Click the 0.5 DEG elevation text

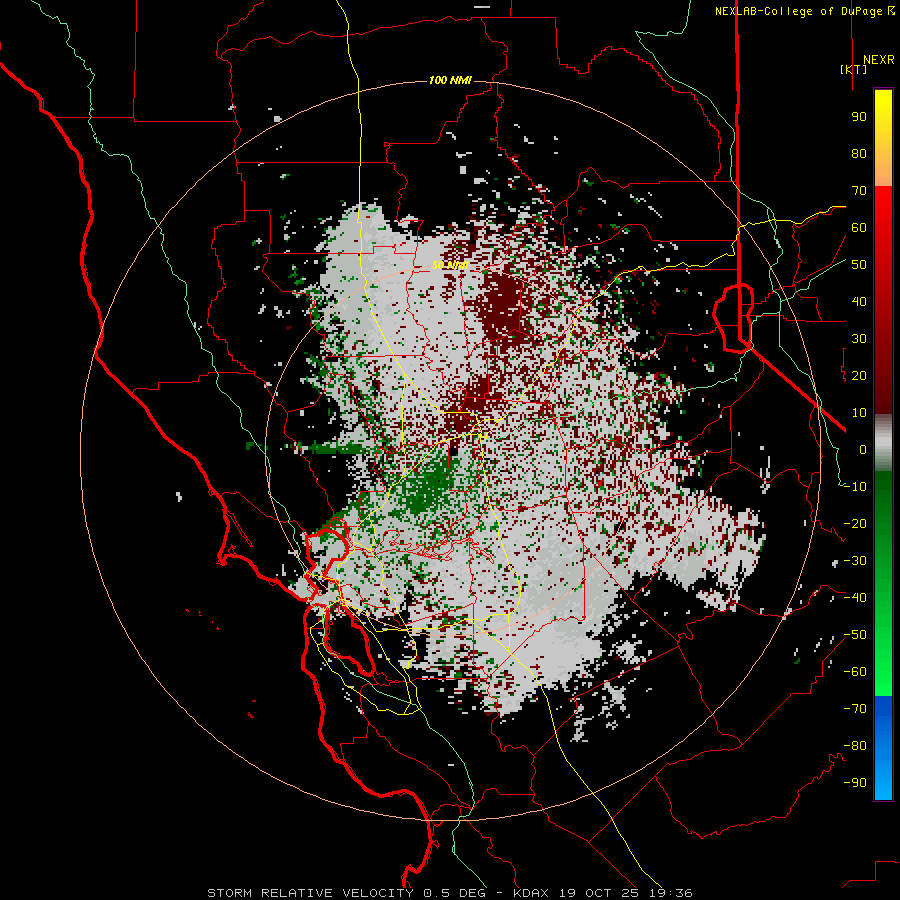click(455, 893)
